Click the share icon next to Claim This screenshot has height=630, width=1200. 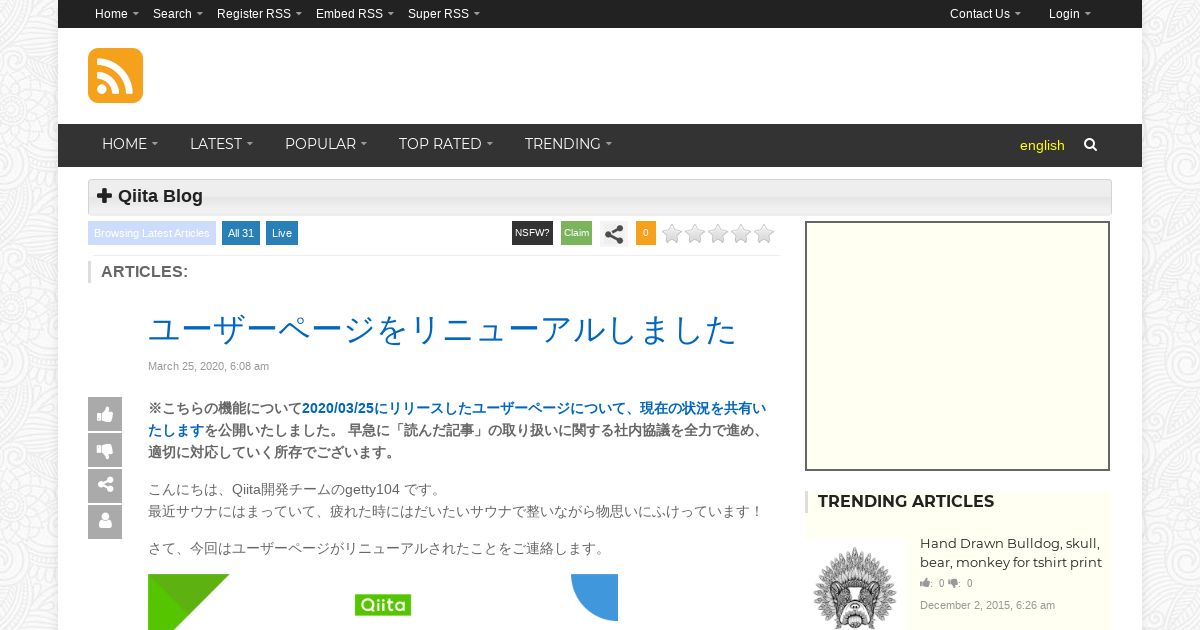pyautogui.click(x=614, y=234)
